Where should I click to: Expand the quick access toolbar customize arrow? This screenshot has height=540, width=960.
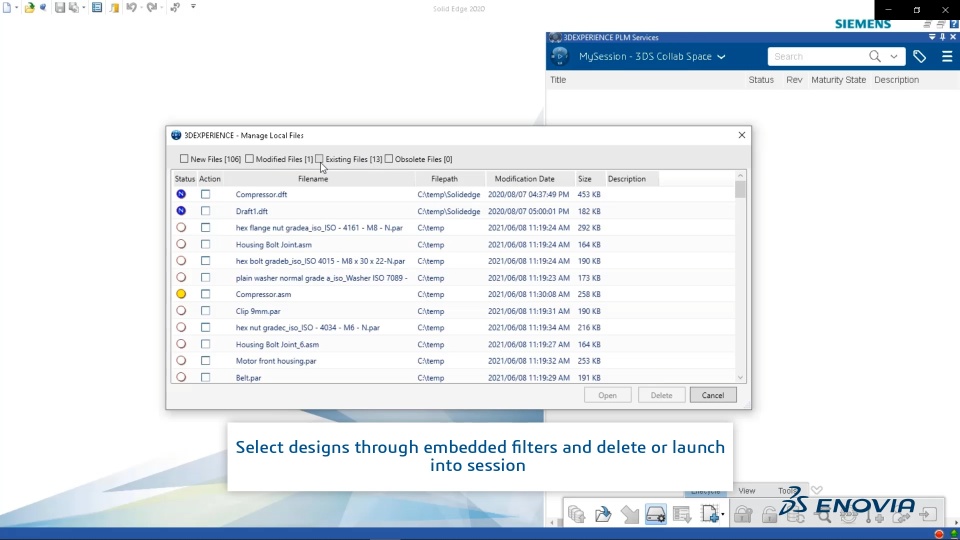point(193,7)
